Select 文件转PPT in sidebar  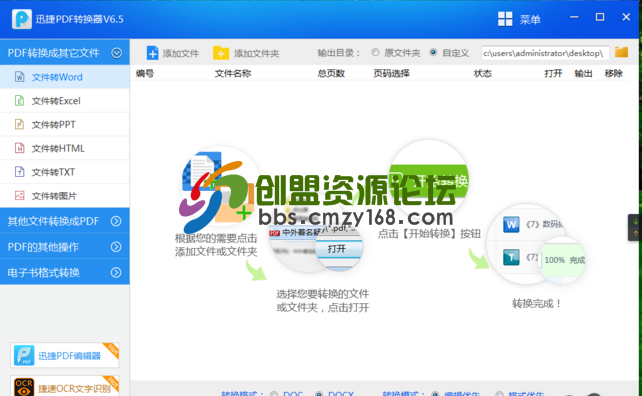tap(65, 124)
